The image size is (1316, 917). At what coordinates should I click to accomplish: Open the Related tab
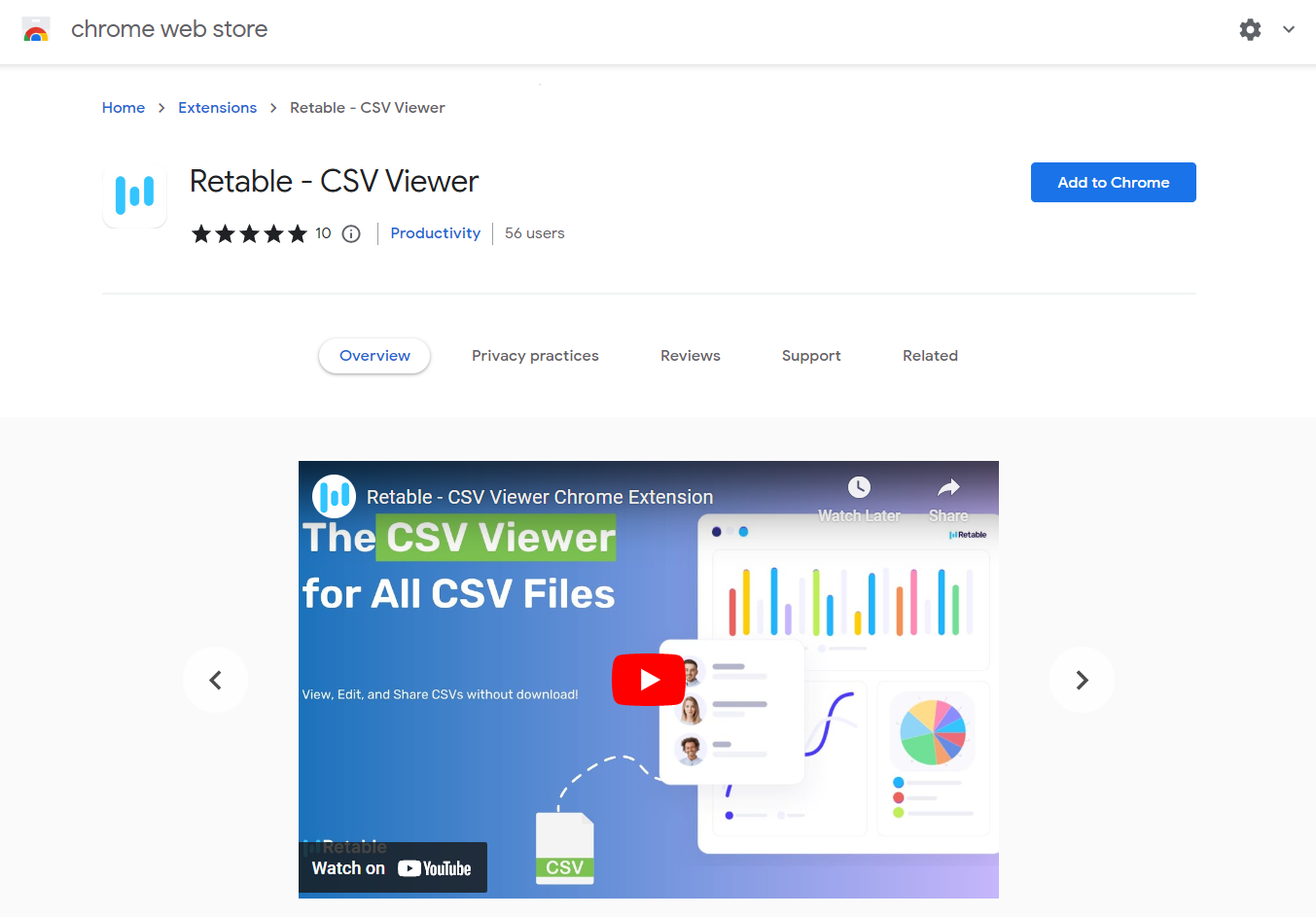(930, 356)
